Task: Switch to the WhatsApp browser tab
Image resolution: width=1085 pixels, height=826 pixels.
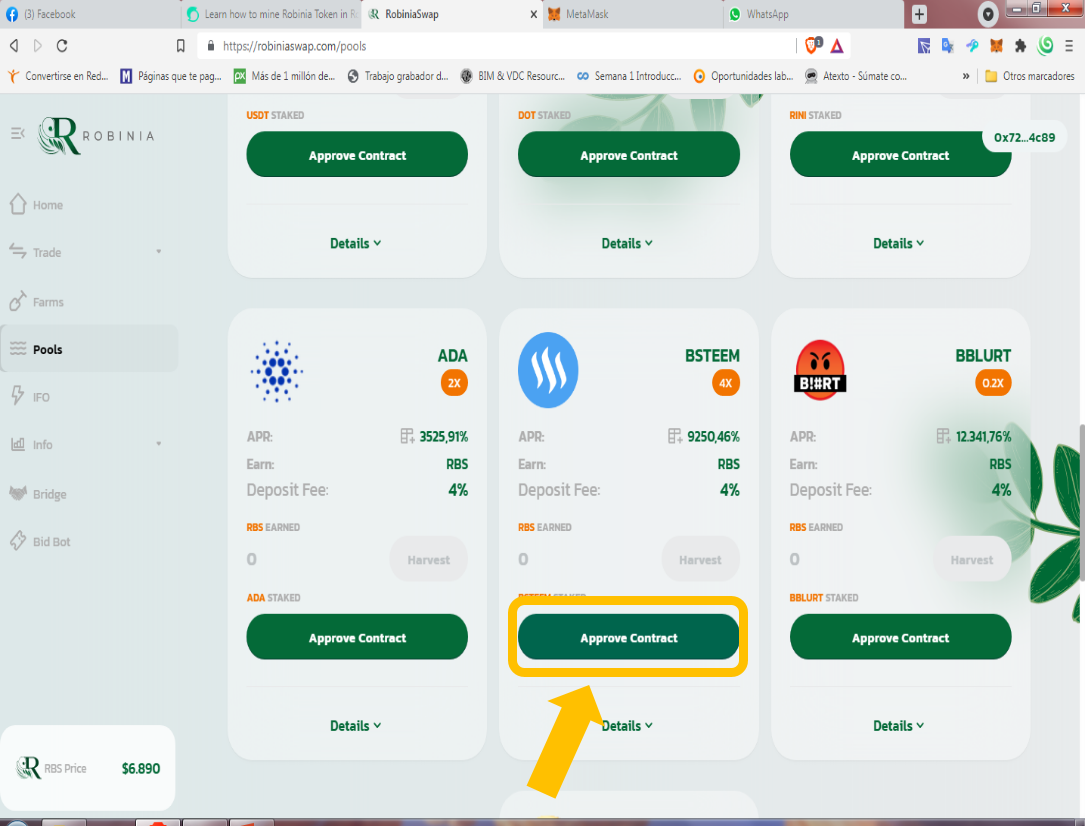Action: click(814, 14)
